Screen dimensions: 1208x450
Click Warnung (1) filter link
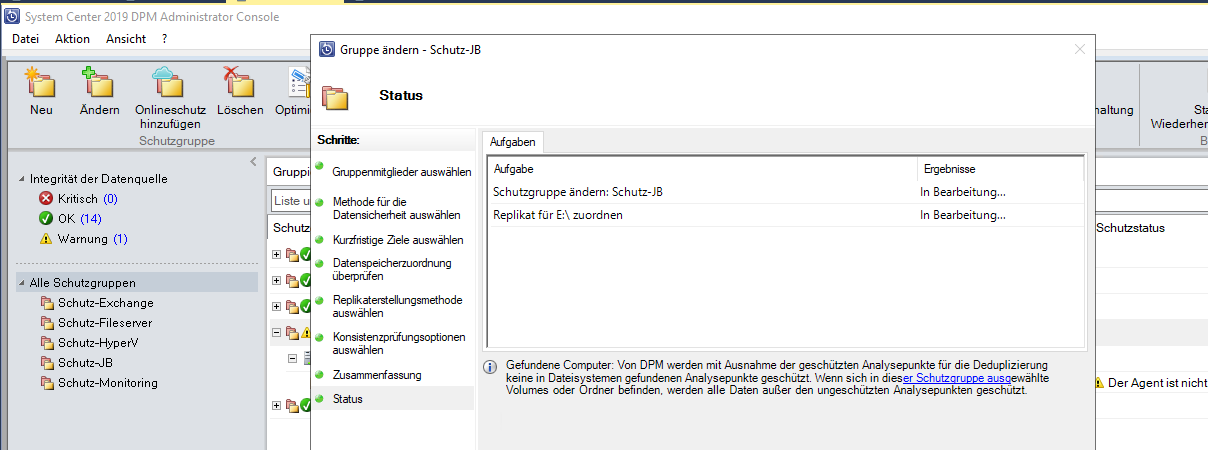92,239
